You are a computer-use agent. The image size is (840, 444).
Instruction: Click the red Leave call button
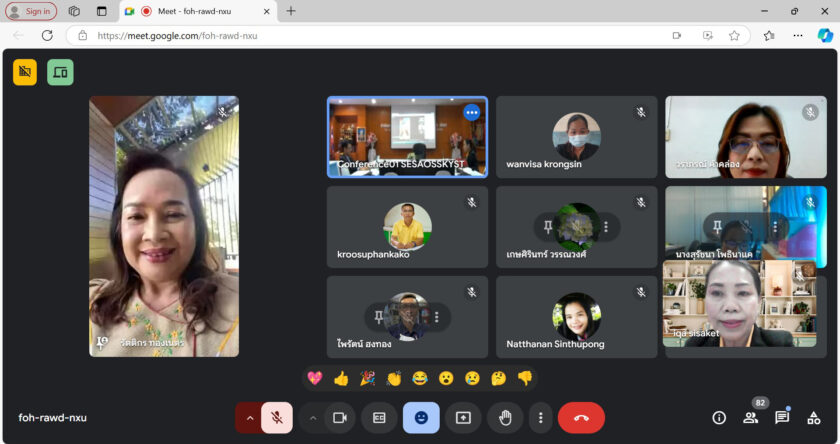(x=581, y=418)
